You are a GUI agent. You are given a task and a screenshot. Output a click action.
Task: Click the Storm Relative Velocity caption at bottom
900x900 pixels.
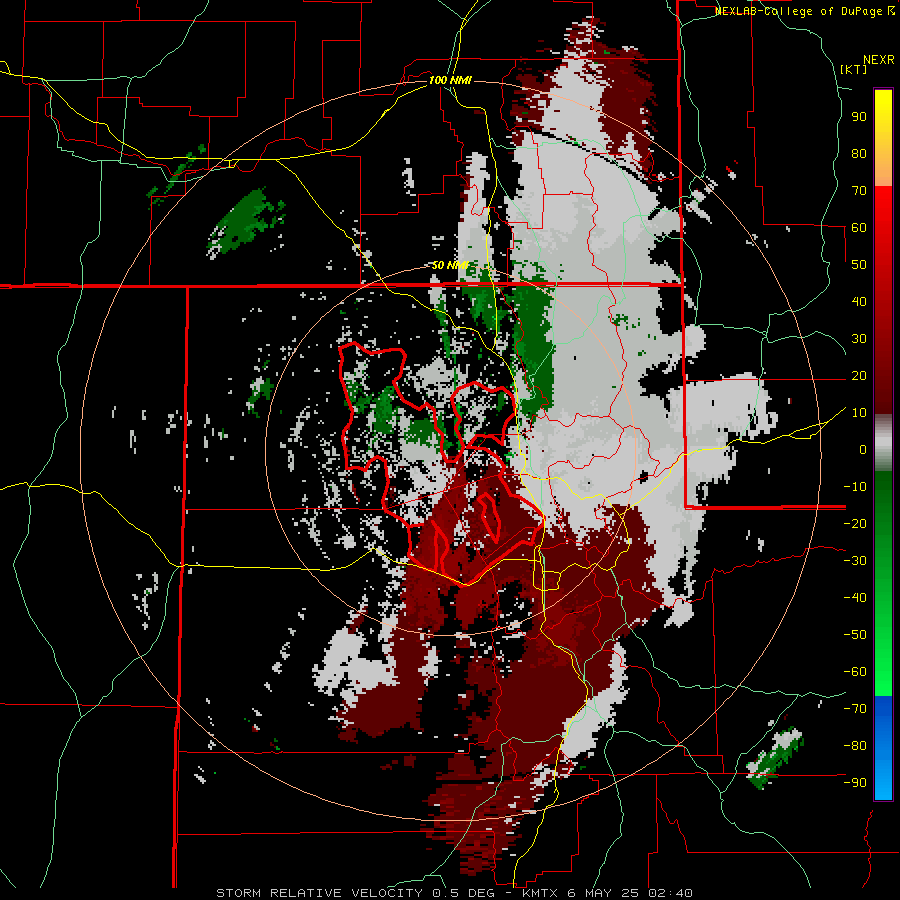pyautogui.click(x=454, y=893)
